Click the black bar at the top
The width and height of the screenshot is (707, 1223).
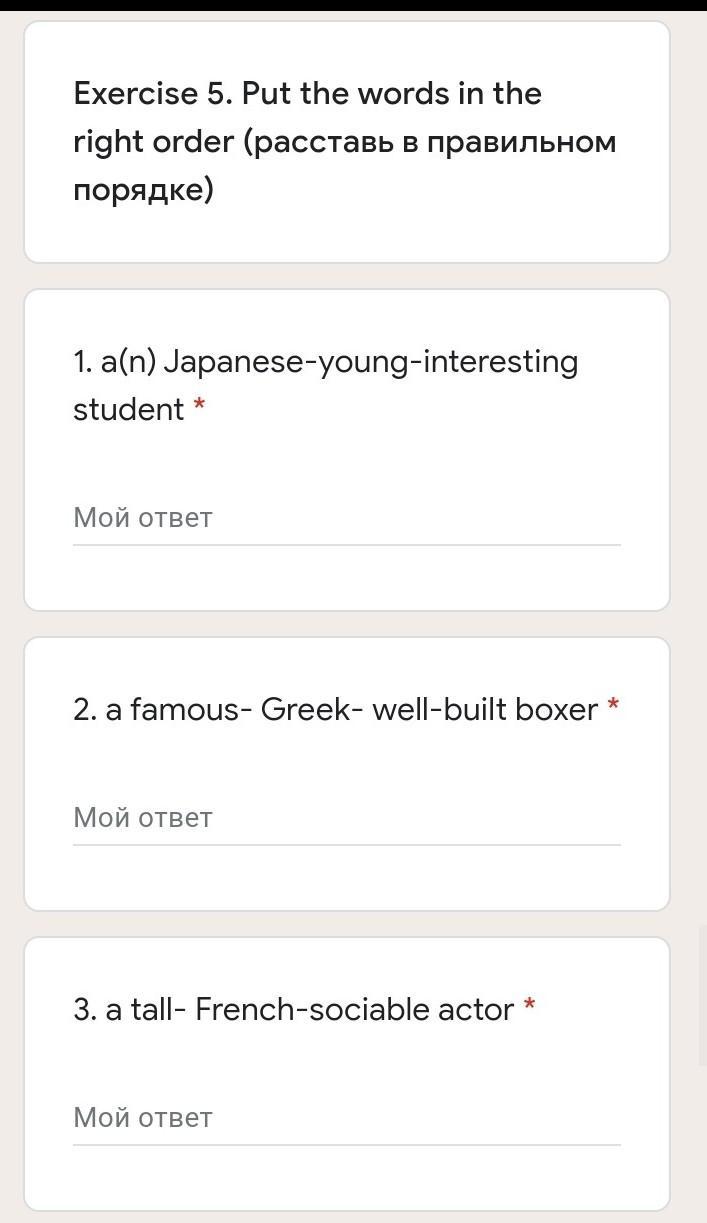click(353, 5)
